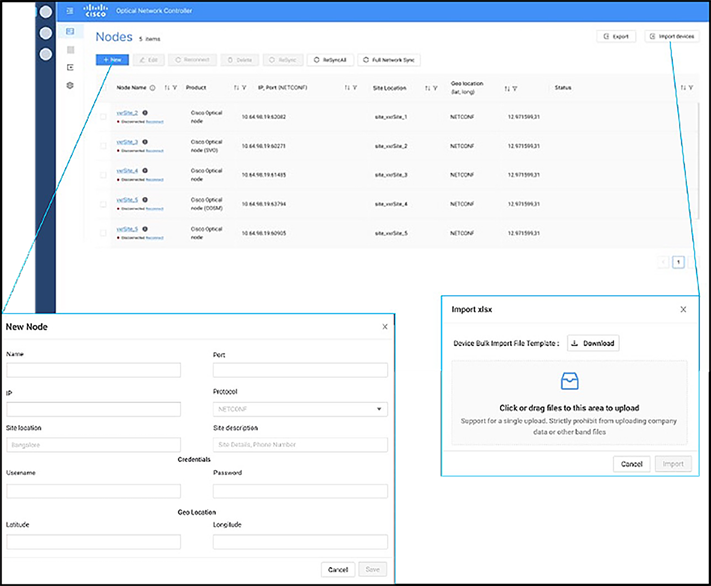
Task: Open the grey square icon below Nodes in sidebar
Action: pyautogui.click(x=70, y=49)
